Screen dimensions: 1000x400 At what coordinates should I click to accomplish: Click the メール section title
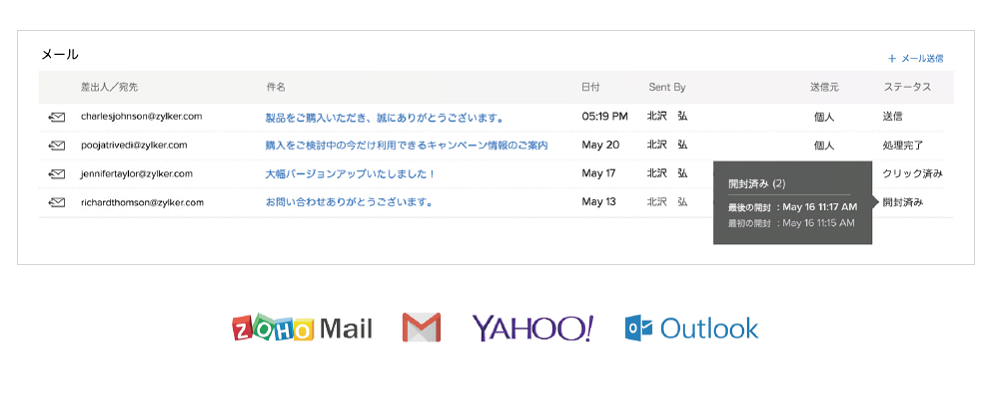60,55
